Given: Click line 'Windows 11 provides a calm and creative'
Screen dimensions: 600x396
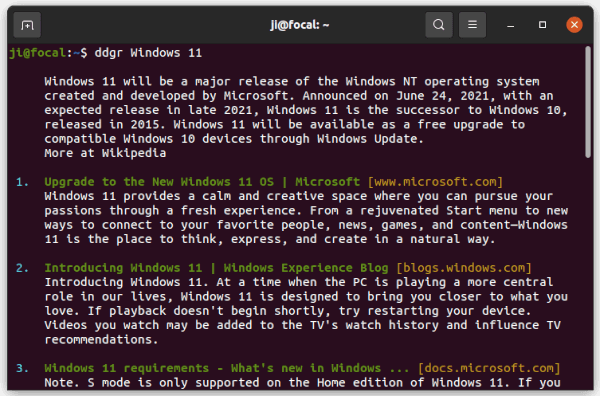Looking at the screenshot, I should coord(299,196).
